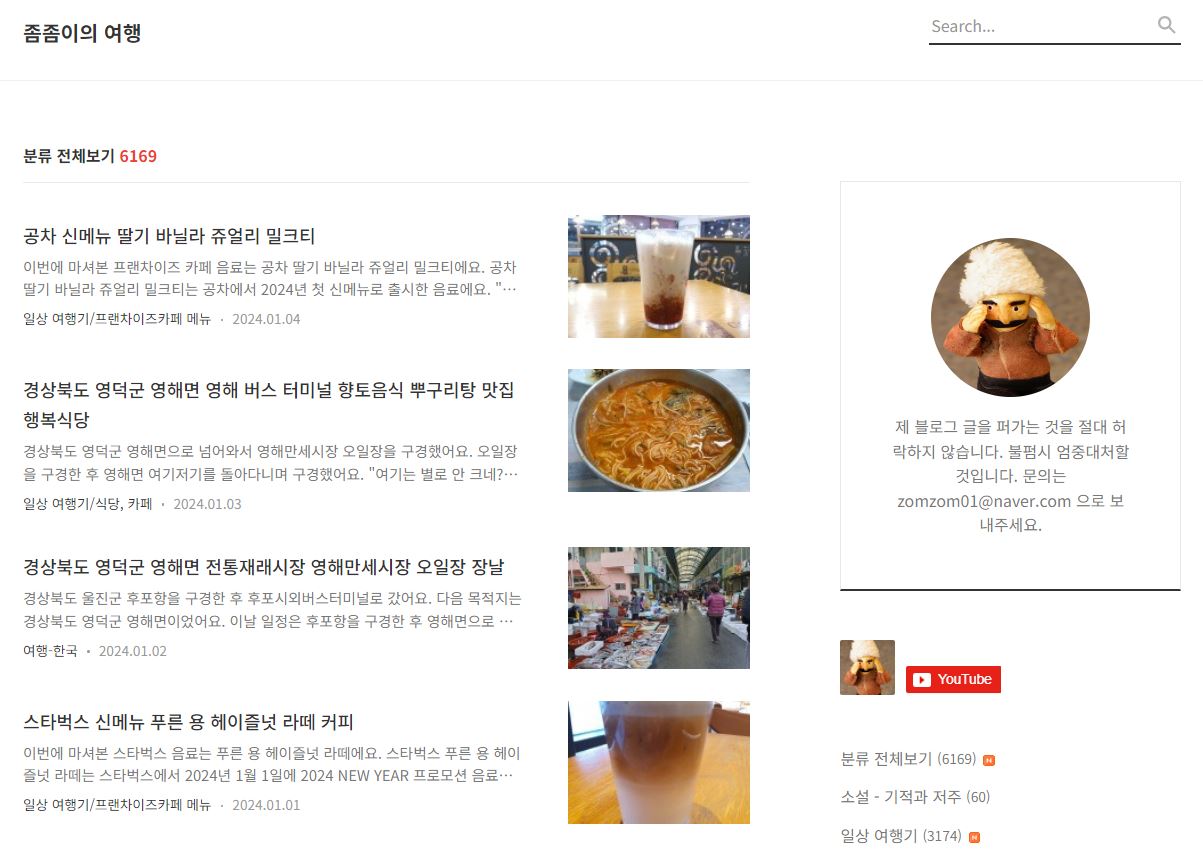Open category link 일상 여행기/프랜차이즈카페 메뉴 under 공차 post
Image resolution: width=1203 pixels, height=855 pixels.
click(x=117, y=319)
